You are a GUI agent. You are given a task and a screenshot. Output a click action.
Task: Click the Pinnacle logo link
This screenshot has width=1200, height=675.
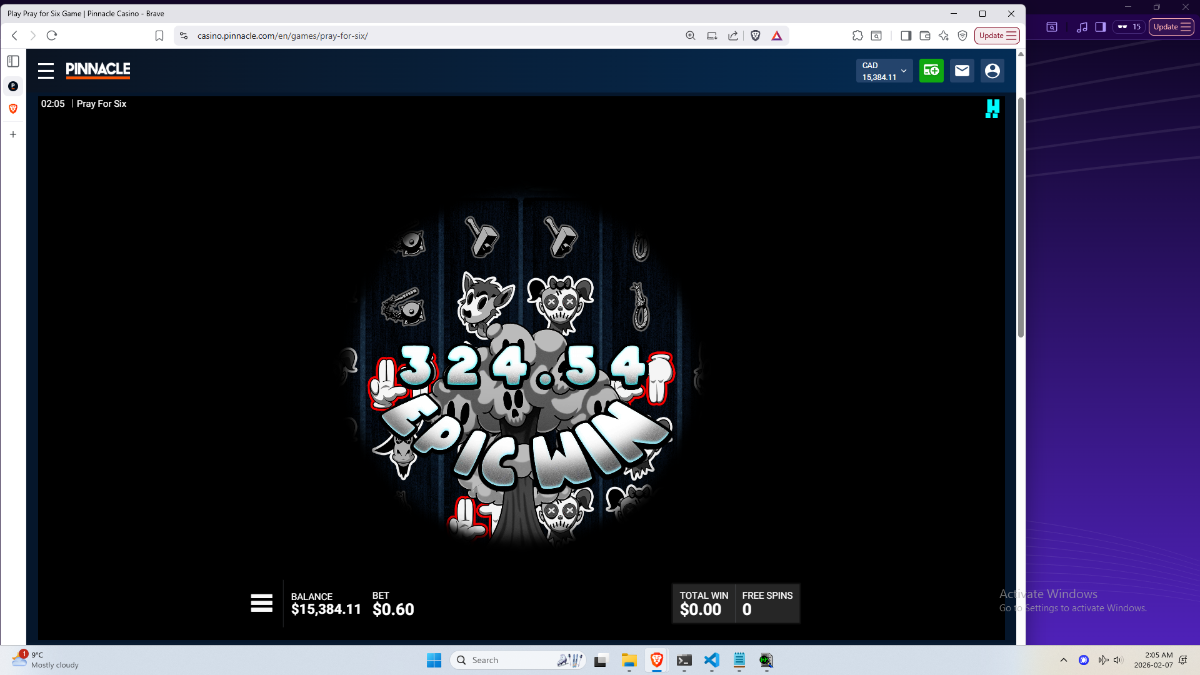tap(98, 70)
